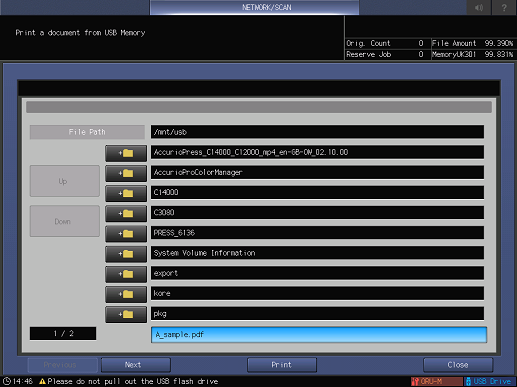Expand the PRESS_6136 folder icon

[x=126, y=234]
